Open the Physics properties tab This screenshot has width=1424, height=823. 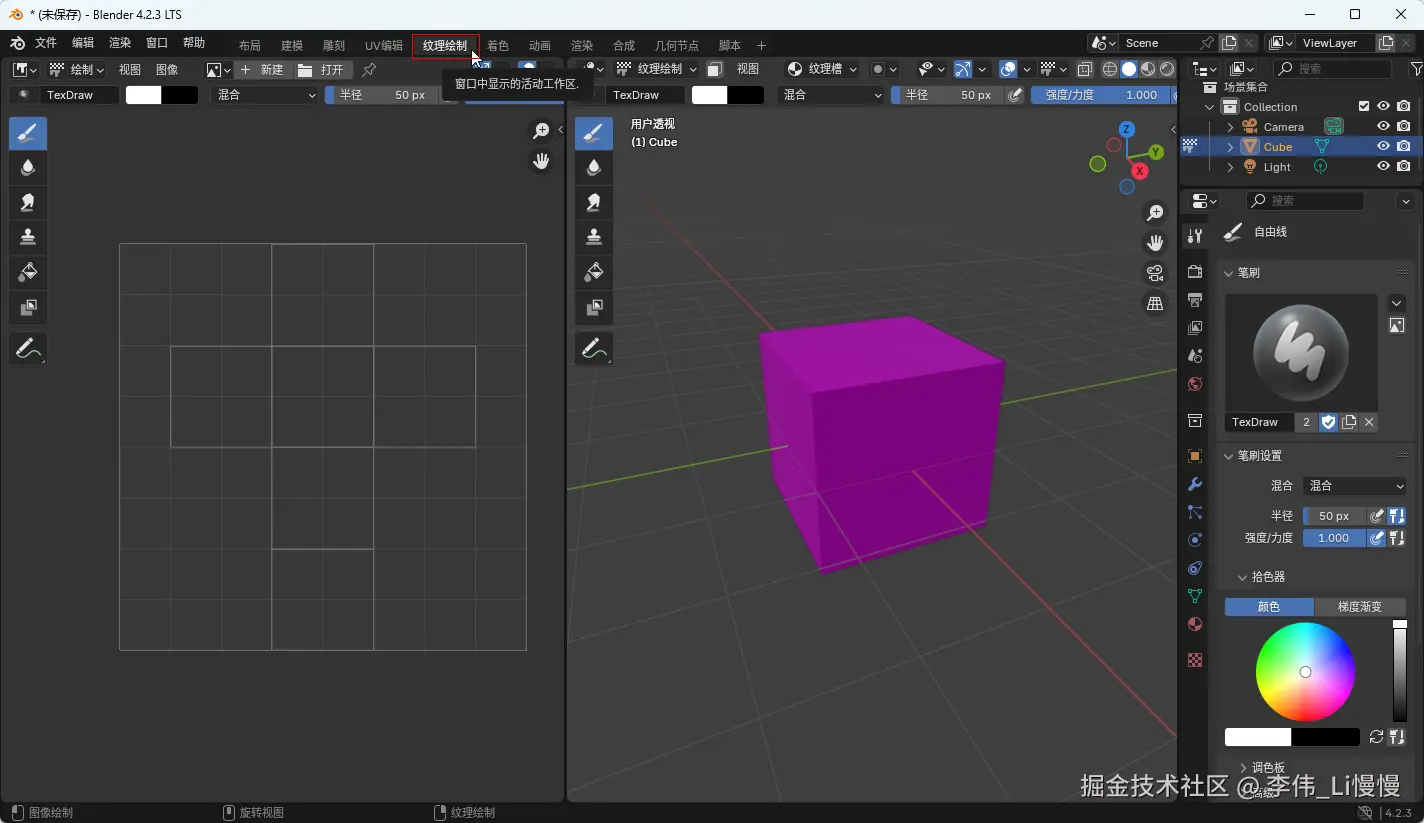[1194, 540]
